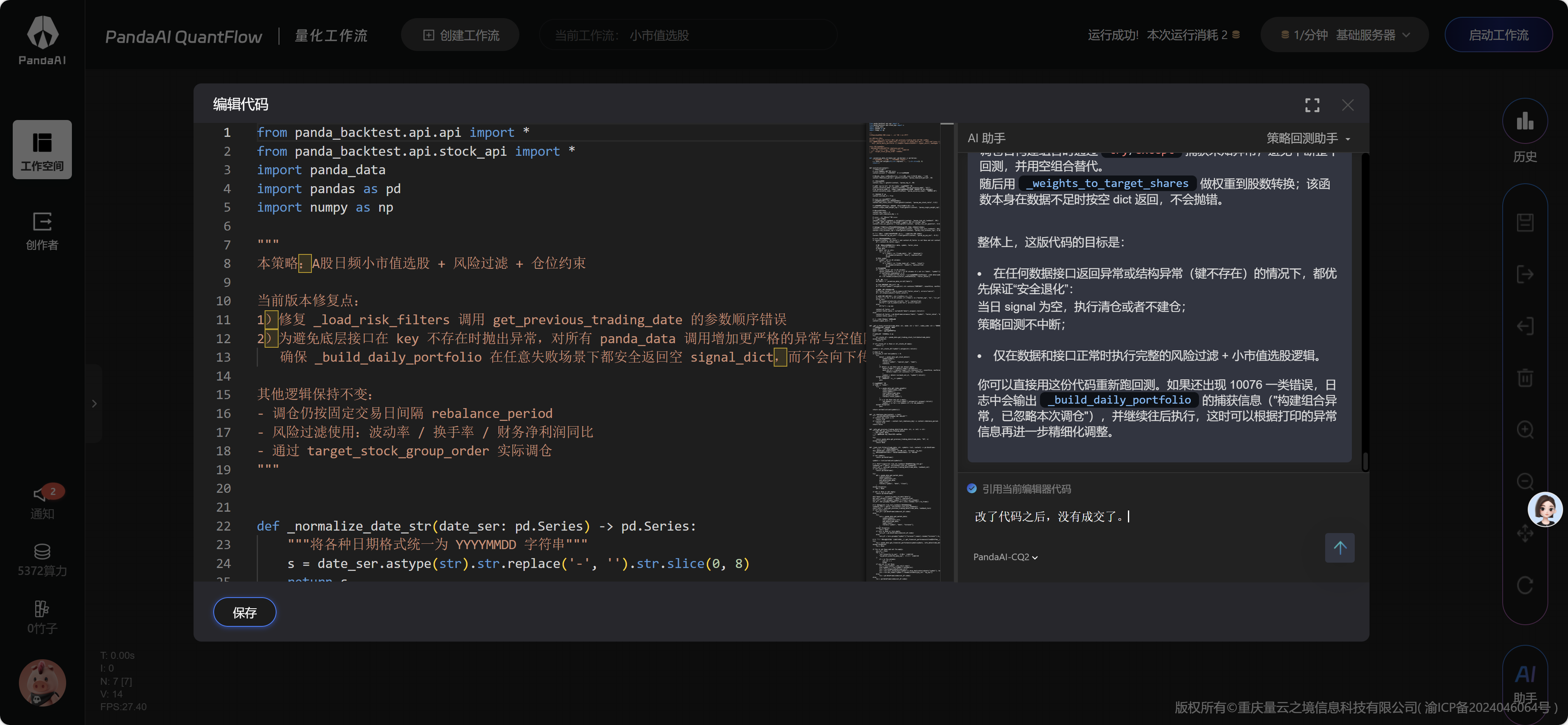Viewport: 1568px width, 725px height.
Task: Click line 24 with date_ser.astype(str)
Action: [519, 564]
